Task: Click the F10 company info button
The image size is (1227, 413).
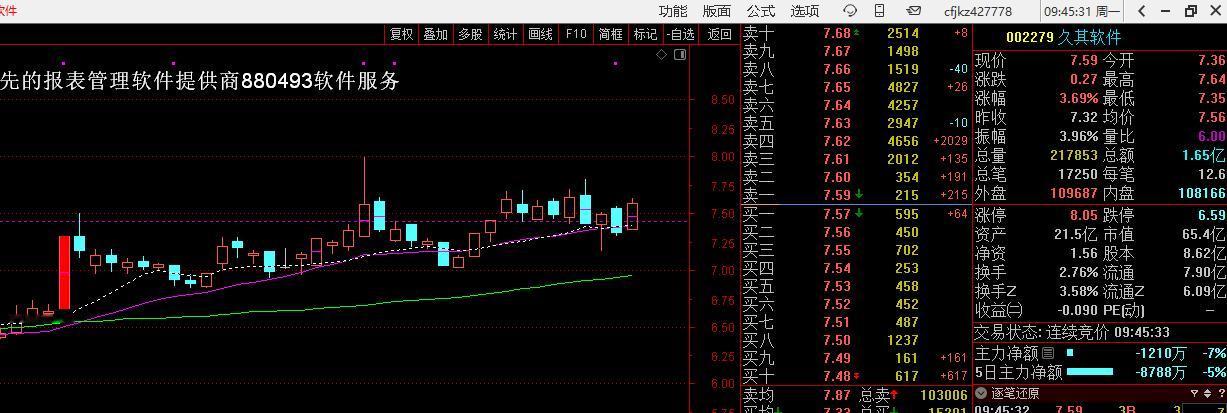Action: [x=576, y=34]
